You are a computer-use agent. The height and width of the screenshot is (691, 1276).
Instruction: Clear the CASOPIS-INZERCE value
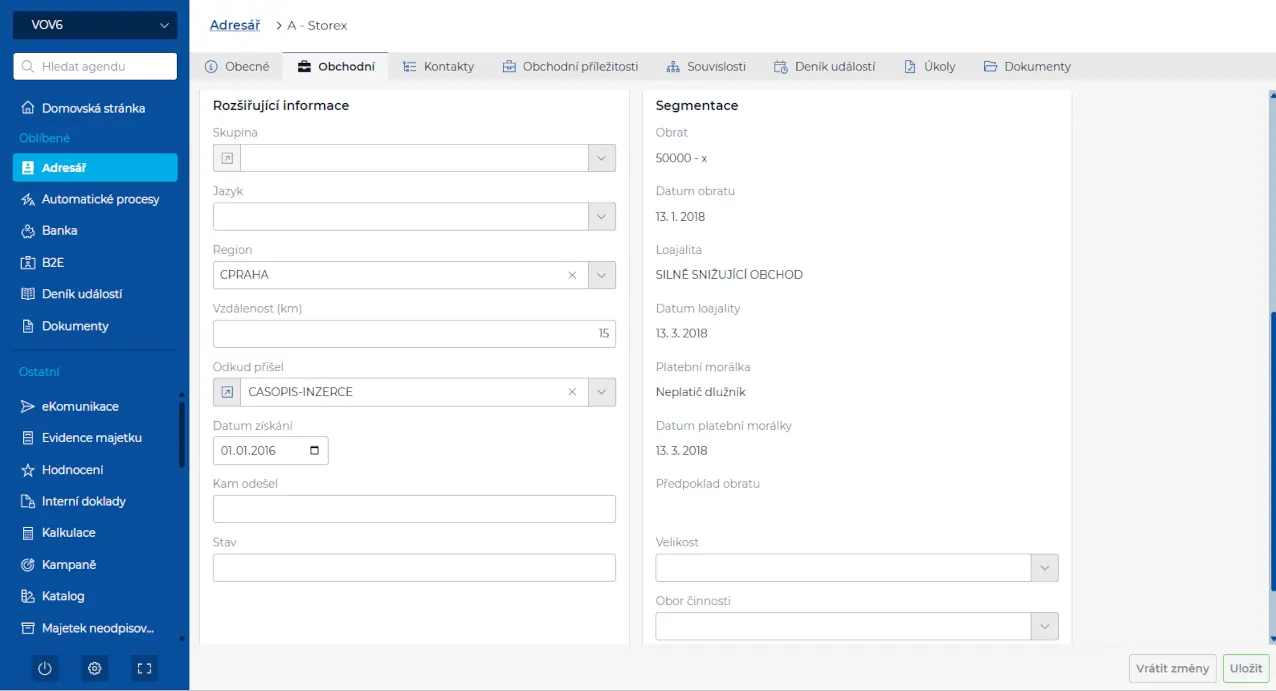click(572, 392)
